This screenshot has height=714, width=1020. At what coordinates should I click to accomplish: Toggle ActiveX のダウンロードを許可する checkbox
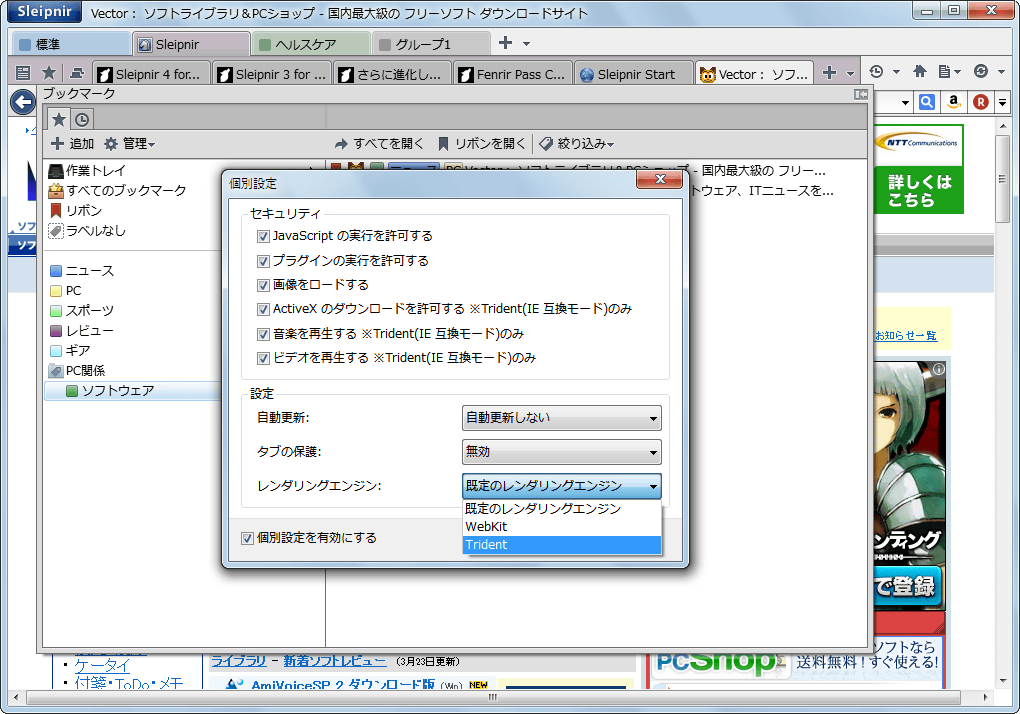click(x=263, y=310)
